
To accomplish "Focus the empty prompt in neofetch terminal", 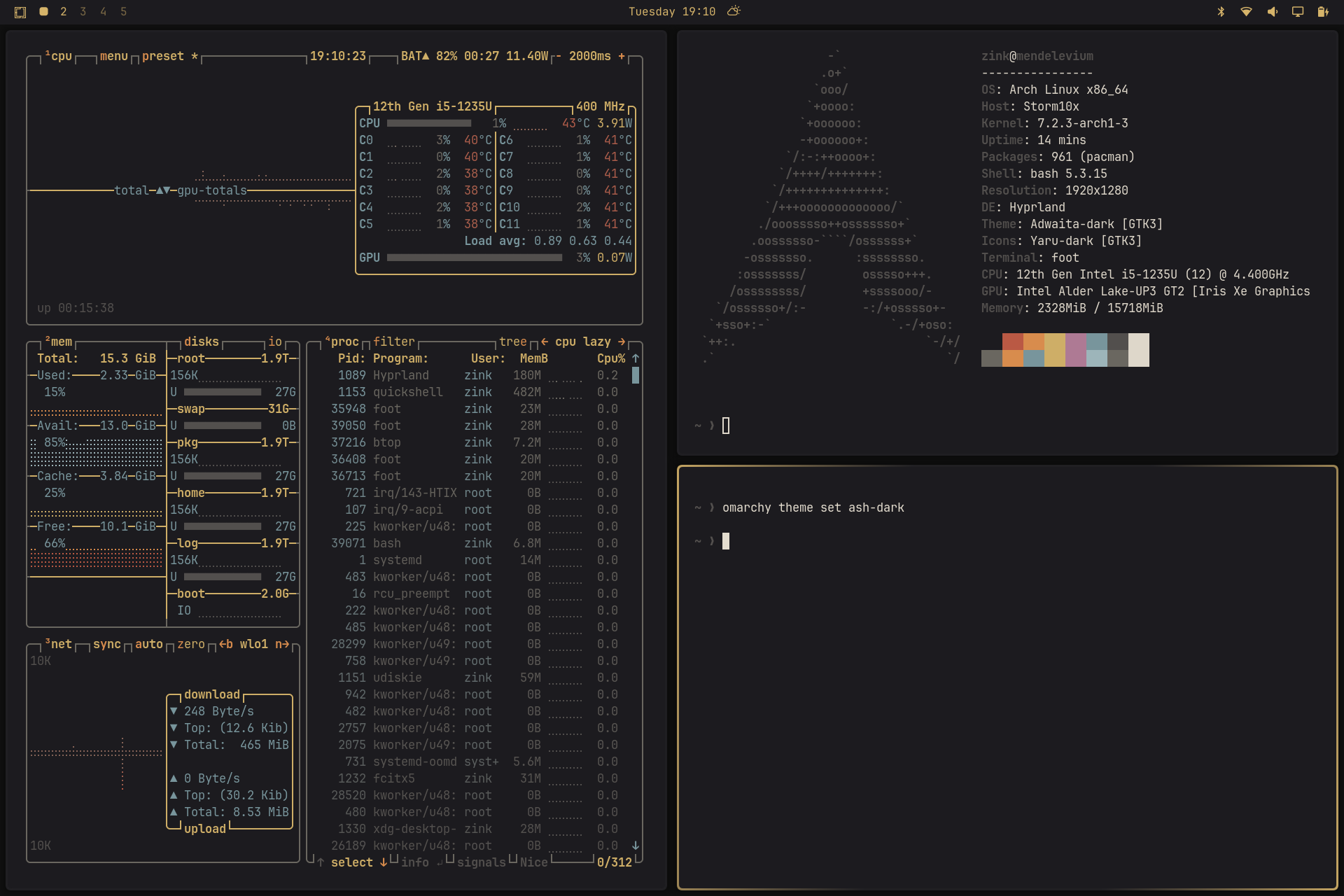I will click(726, 426).
